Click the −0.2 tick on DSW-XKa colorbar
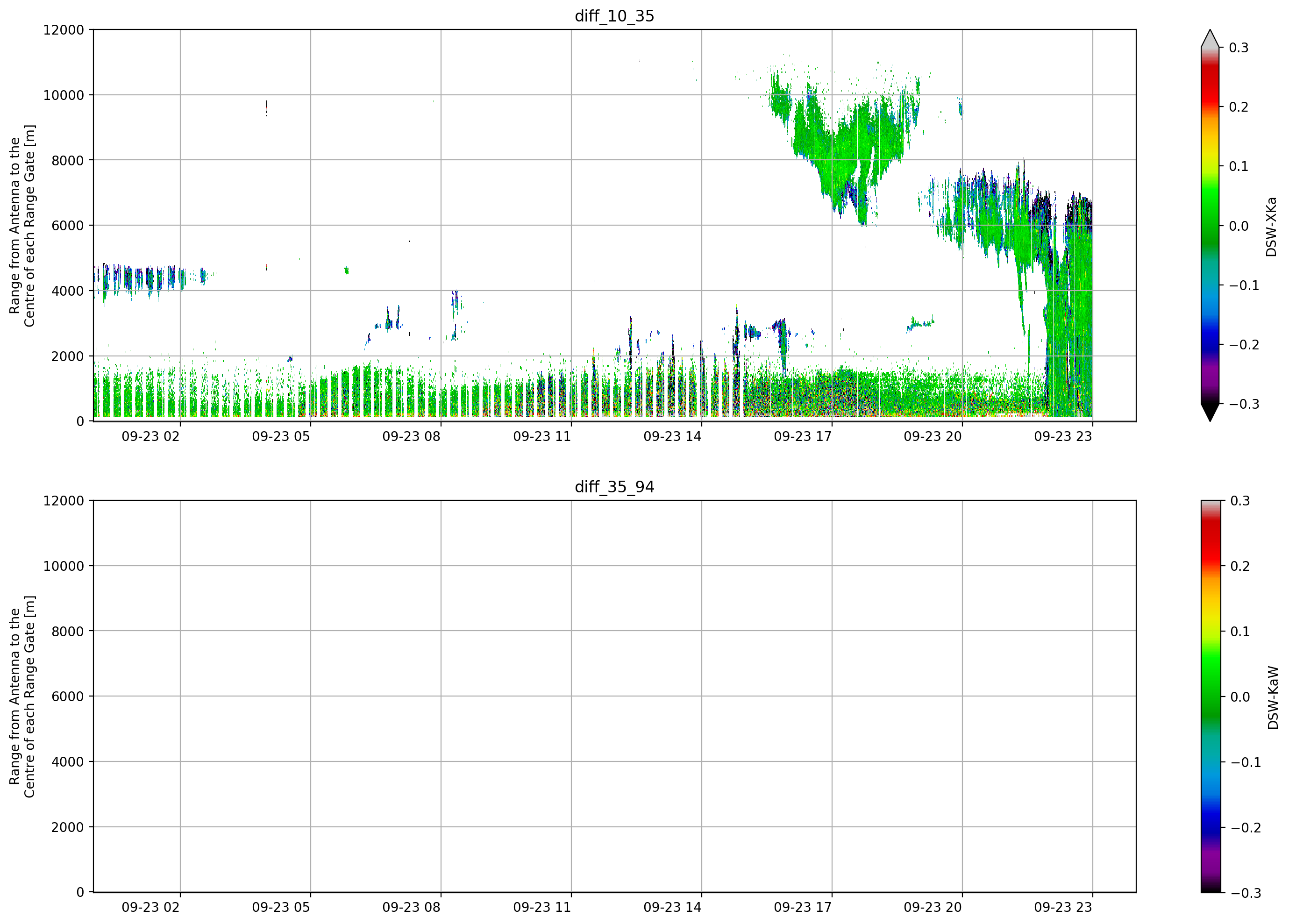 click(x=1244, y=345)
